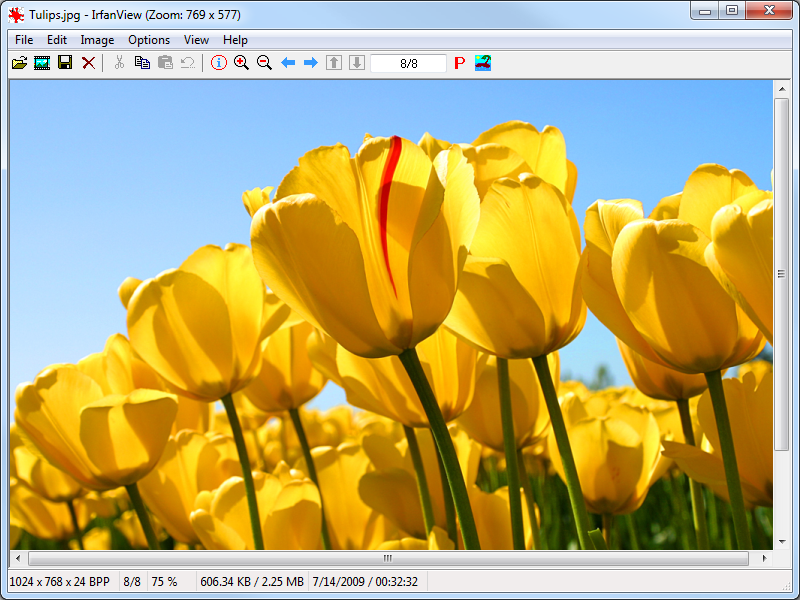The height and width of the screenshot is (600, 800).
Task: Open the red P properties icon
Action: click(x=459, y=63)
